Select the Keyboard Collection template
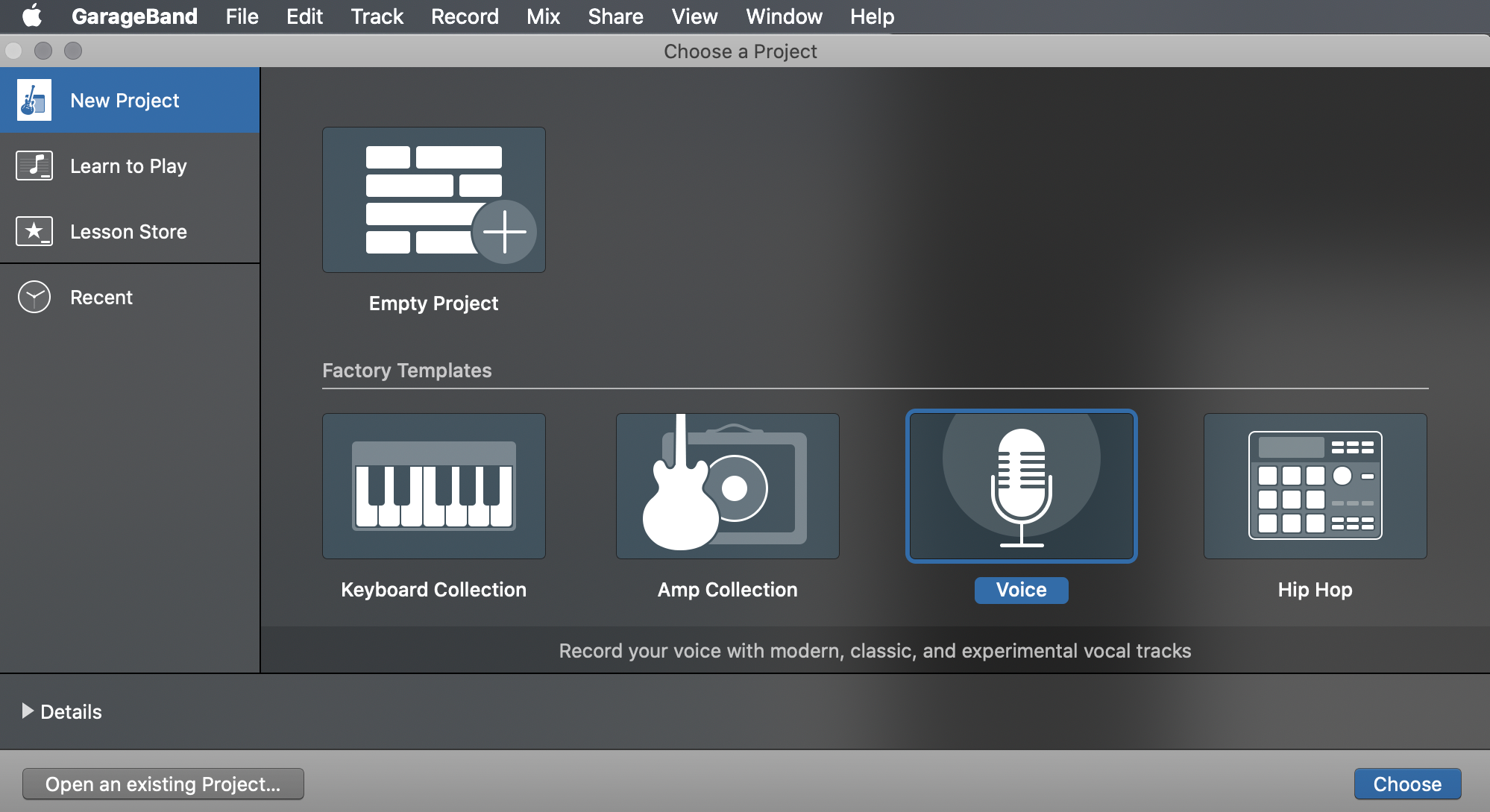This screenshot has width=1490, height=812. tap(432, 486)
